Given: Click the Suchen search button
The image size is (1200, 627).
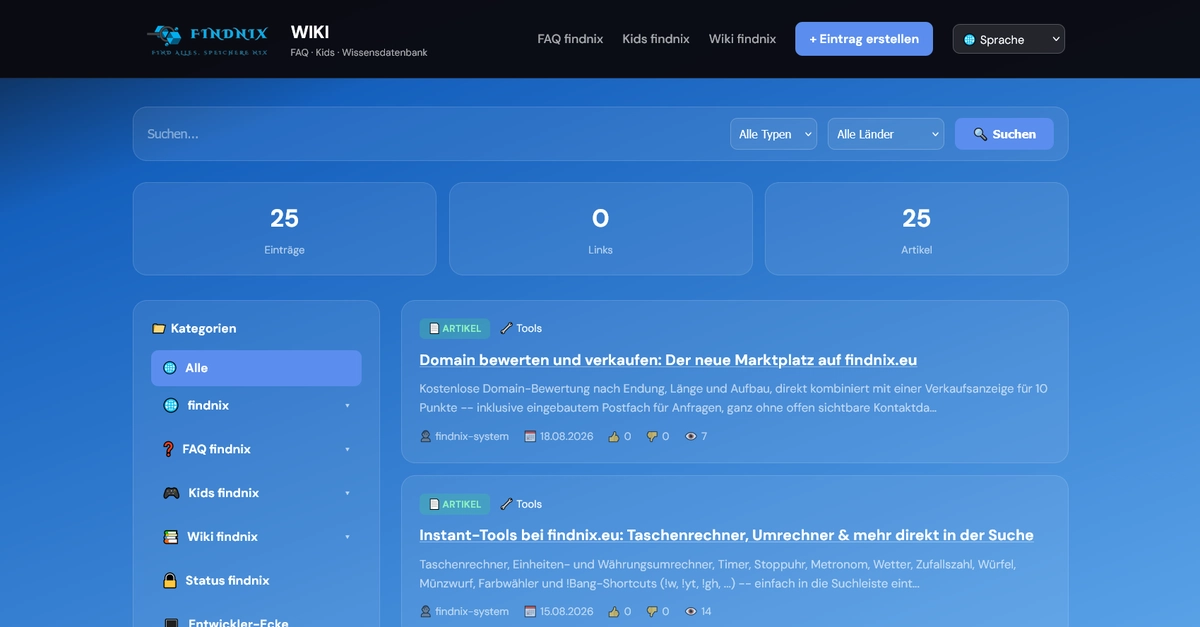Looking at the screenshot, I should click(x=1004, y=134).
